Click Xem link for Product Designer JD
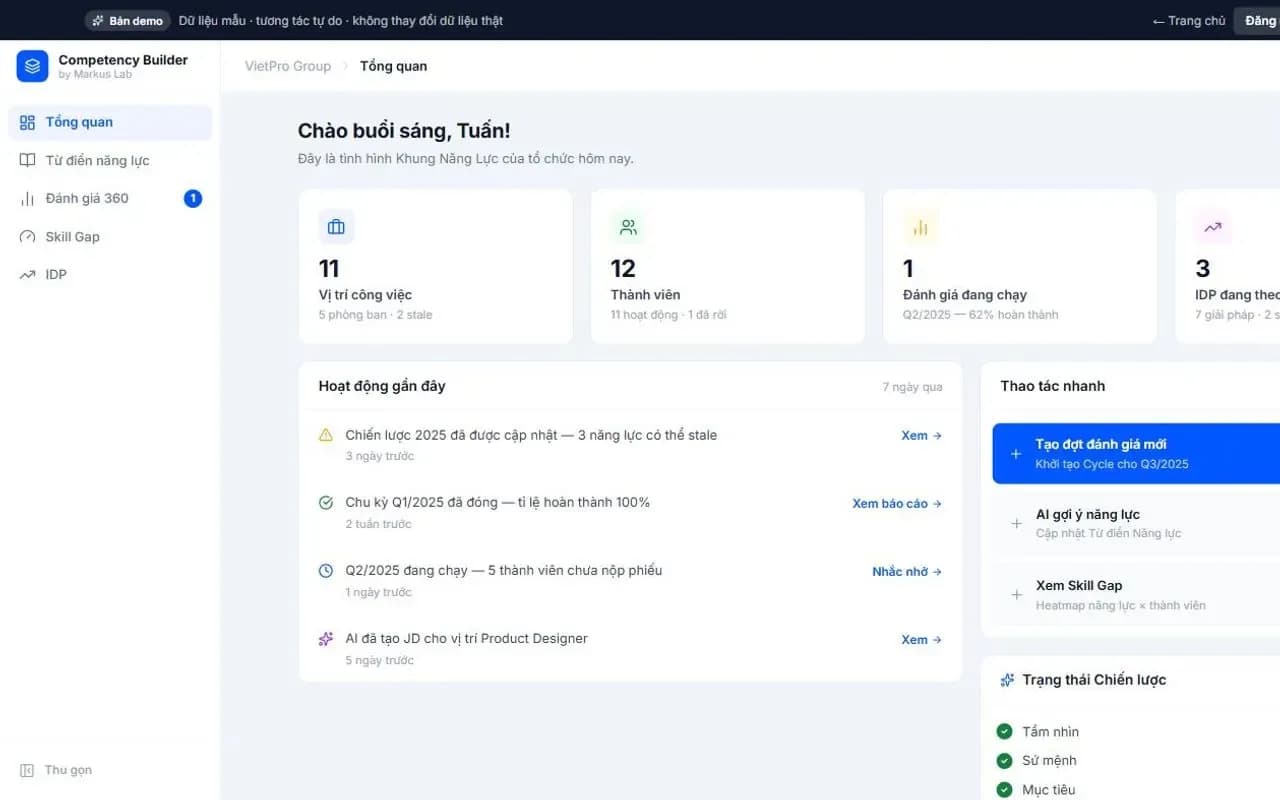This screenshot has width=1280, height=800. click(x=921, y=639)
